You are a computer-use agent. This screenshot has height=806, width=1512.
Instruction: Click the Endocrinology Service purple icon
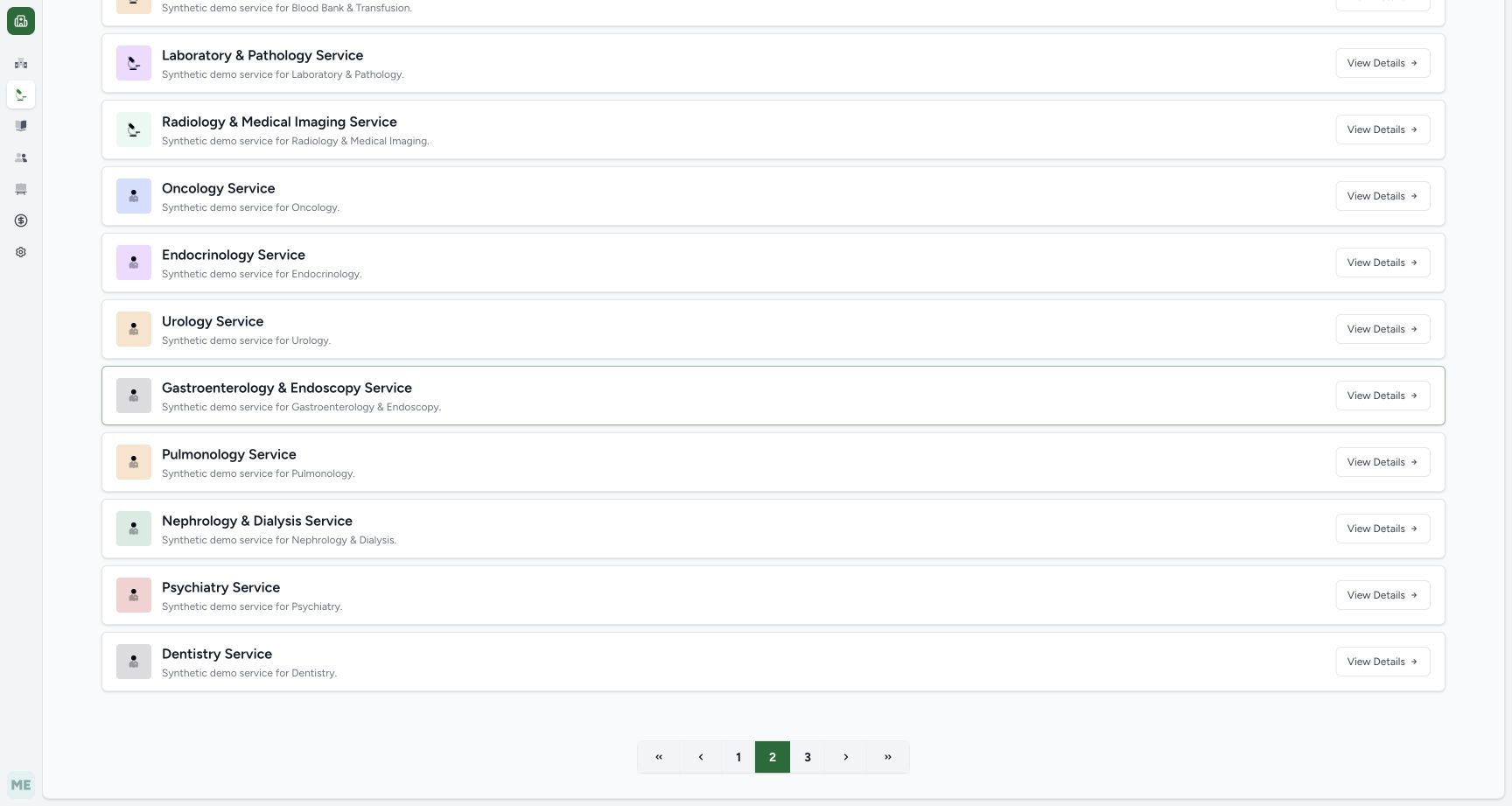(x=134, y=263)
